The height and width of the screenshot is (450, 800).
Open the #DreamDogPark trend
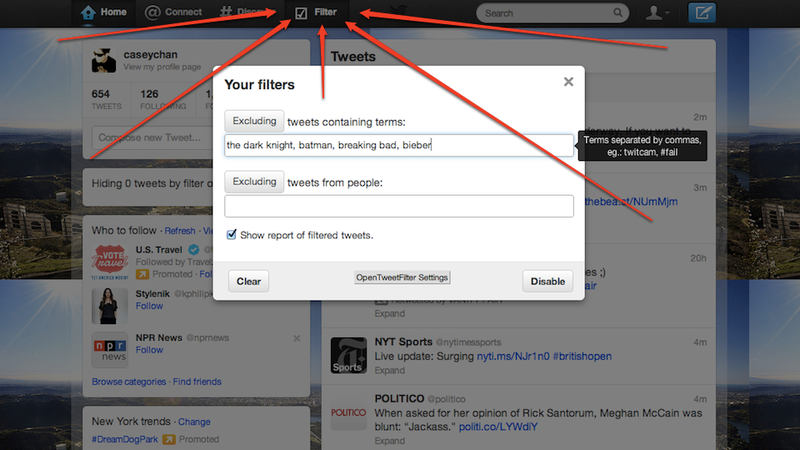125,439
